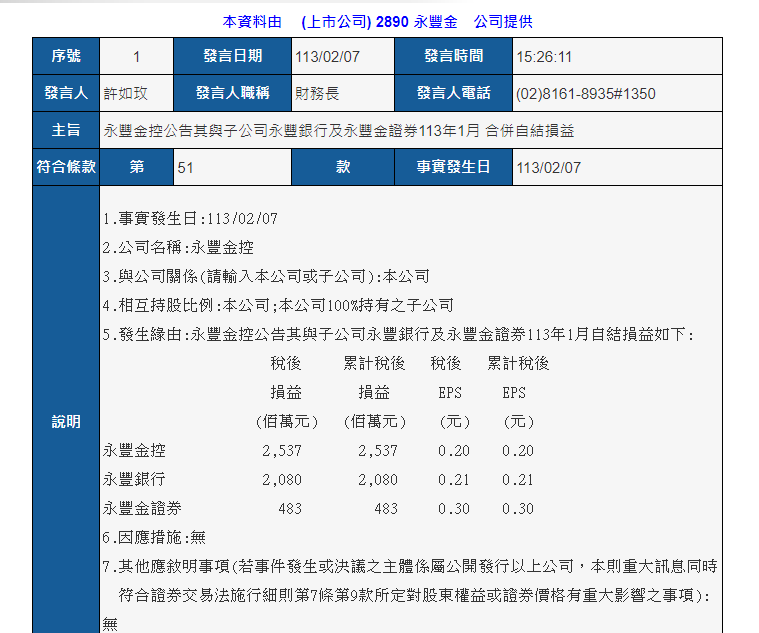Click 永豐金控 稅後EPS value 0.20
The width and height of the screenshot is (759, 633).
[454, 451]
